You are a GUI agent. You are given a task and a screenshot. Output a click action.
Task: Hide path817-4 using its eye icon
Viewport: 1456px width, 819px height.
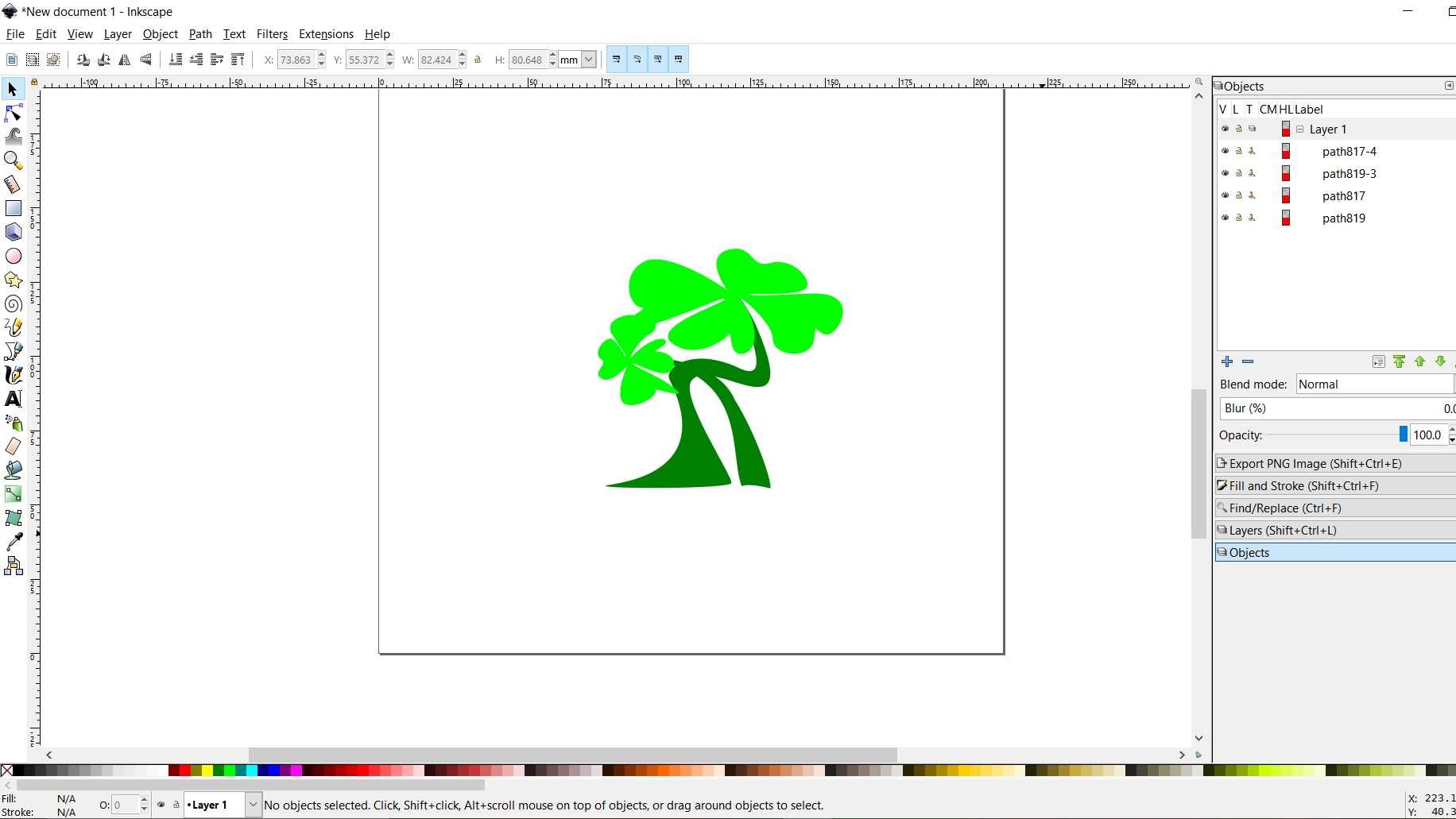[x=1225, y=151]
